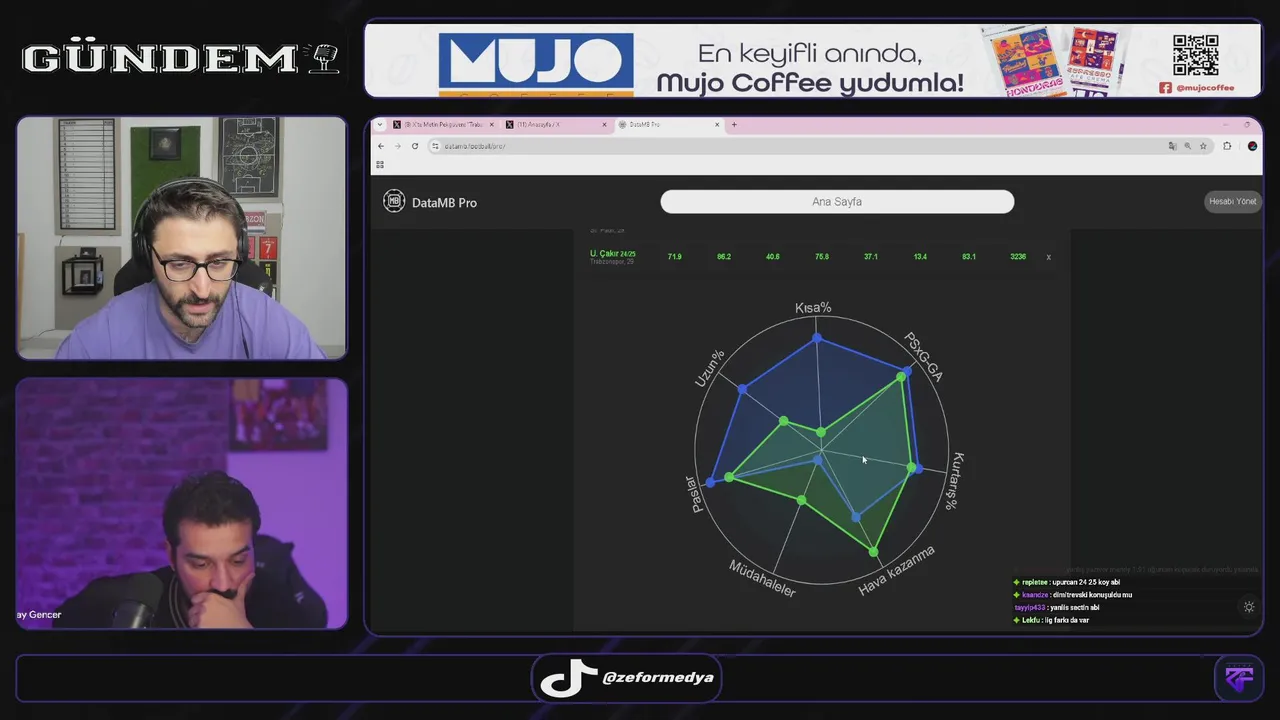Open the tab search dropdown chevron
The image size is (1280, 720).
click(x=379, y=125)
